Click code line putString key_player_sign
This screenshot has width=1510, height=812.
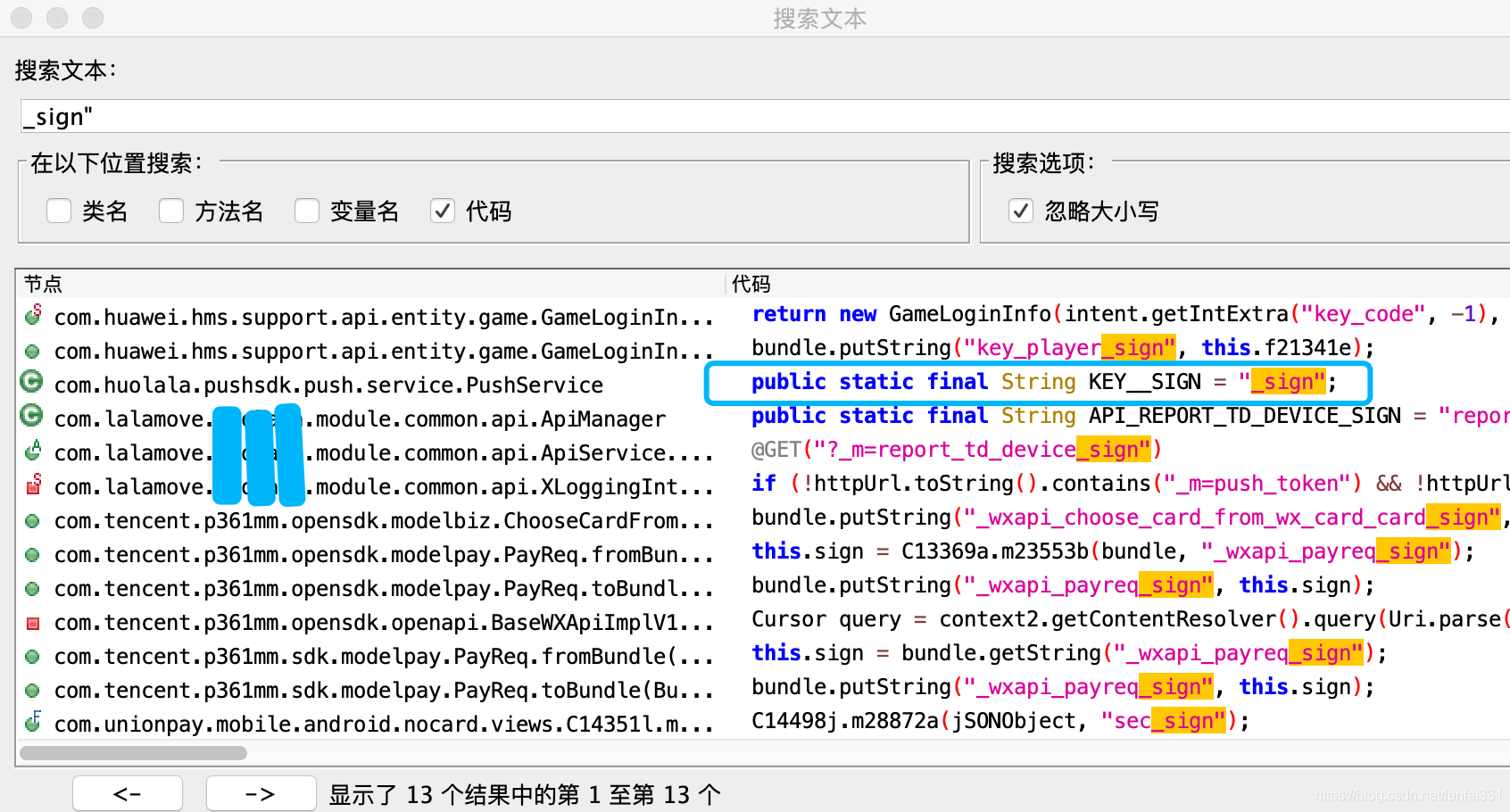tap(1063, 348)
